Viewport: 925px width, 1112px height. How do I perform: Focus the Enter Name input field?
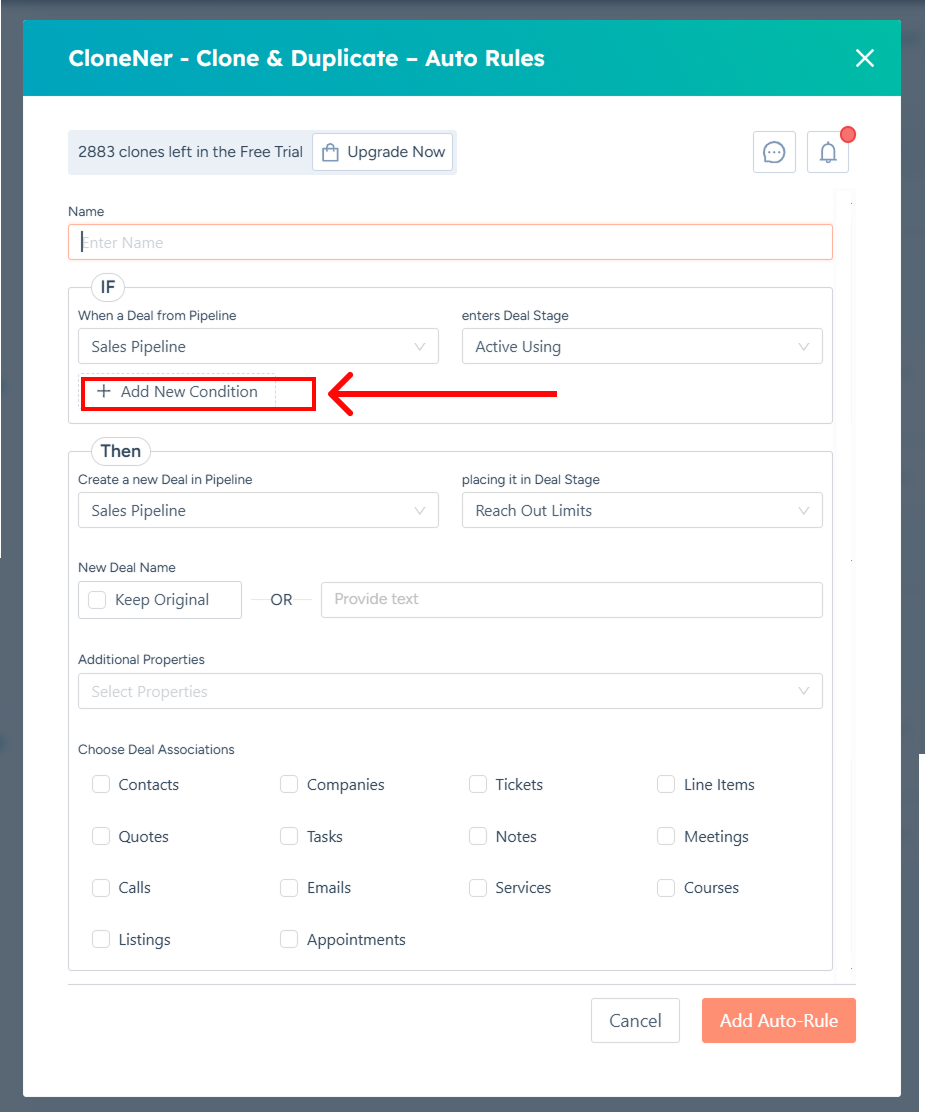pos(450,243)
